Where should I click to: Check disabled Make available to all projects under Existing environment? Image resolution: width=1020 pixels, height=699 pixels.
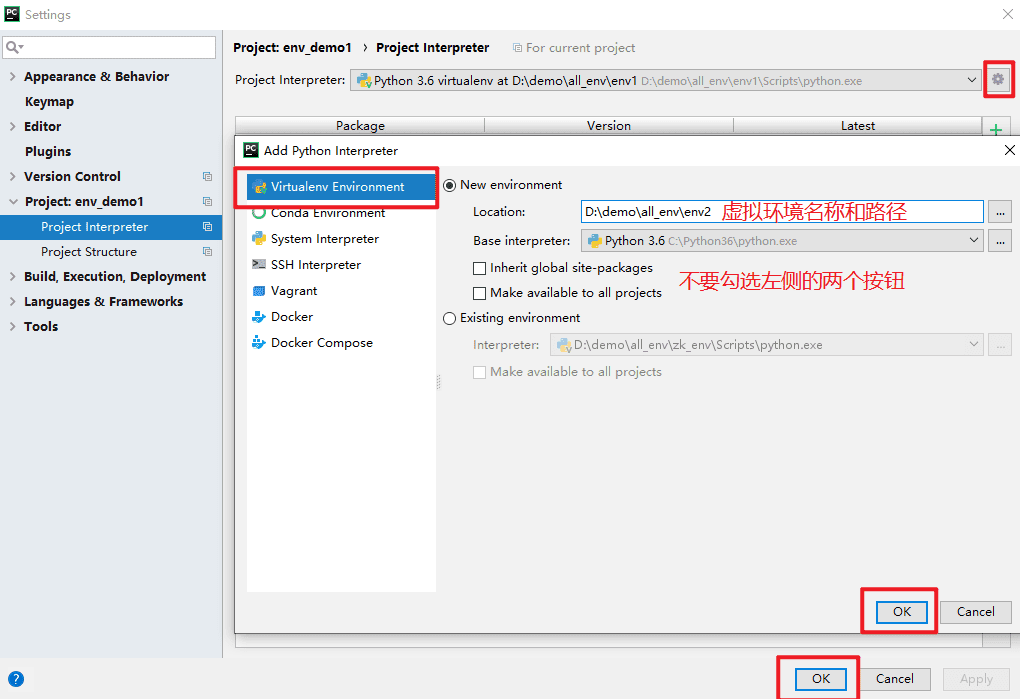pyautogui.click(x=479, y=372)
